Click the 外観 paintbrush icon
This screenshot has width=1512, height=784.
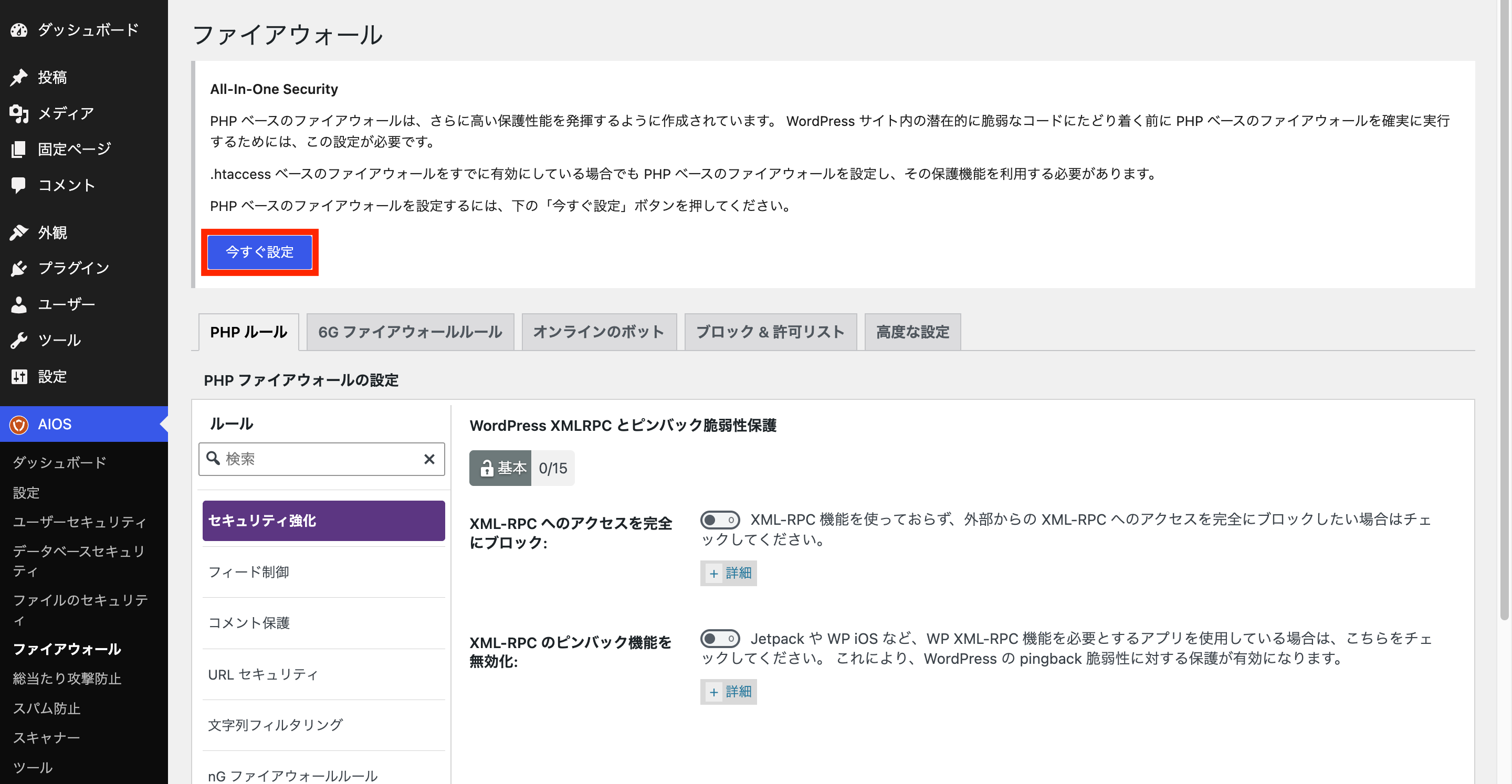(19, 232)
